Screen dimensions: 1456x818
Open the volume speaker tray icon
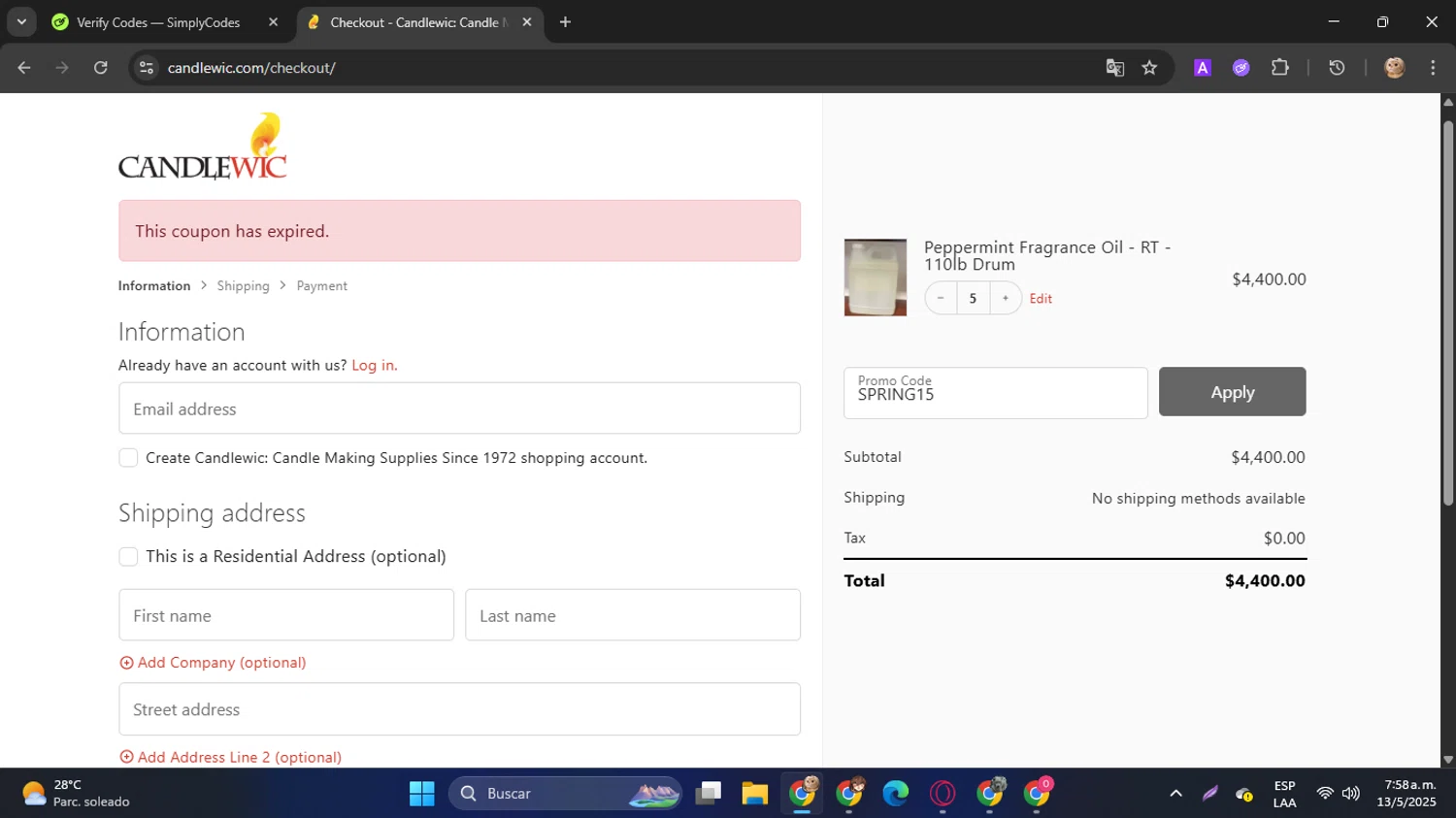(1351, 794)
